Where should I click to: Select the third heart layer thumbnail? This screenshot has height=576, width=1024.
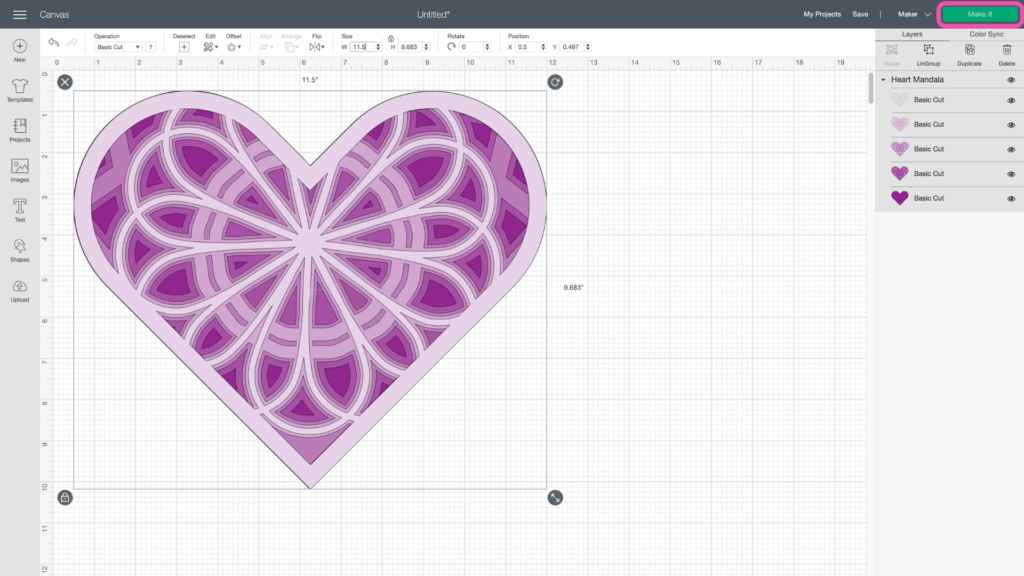(899, 149)
